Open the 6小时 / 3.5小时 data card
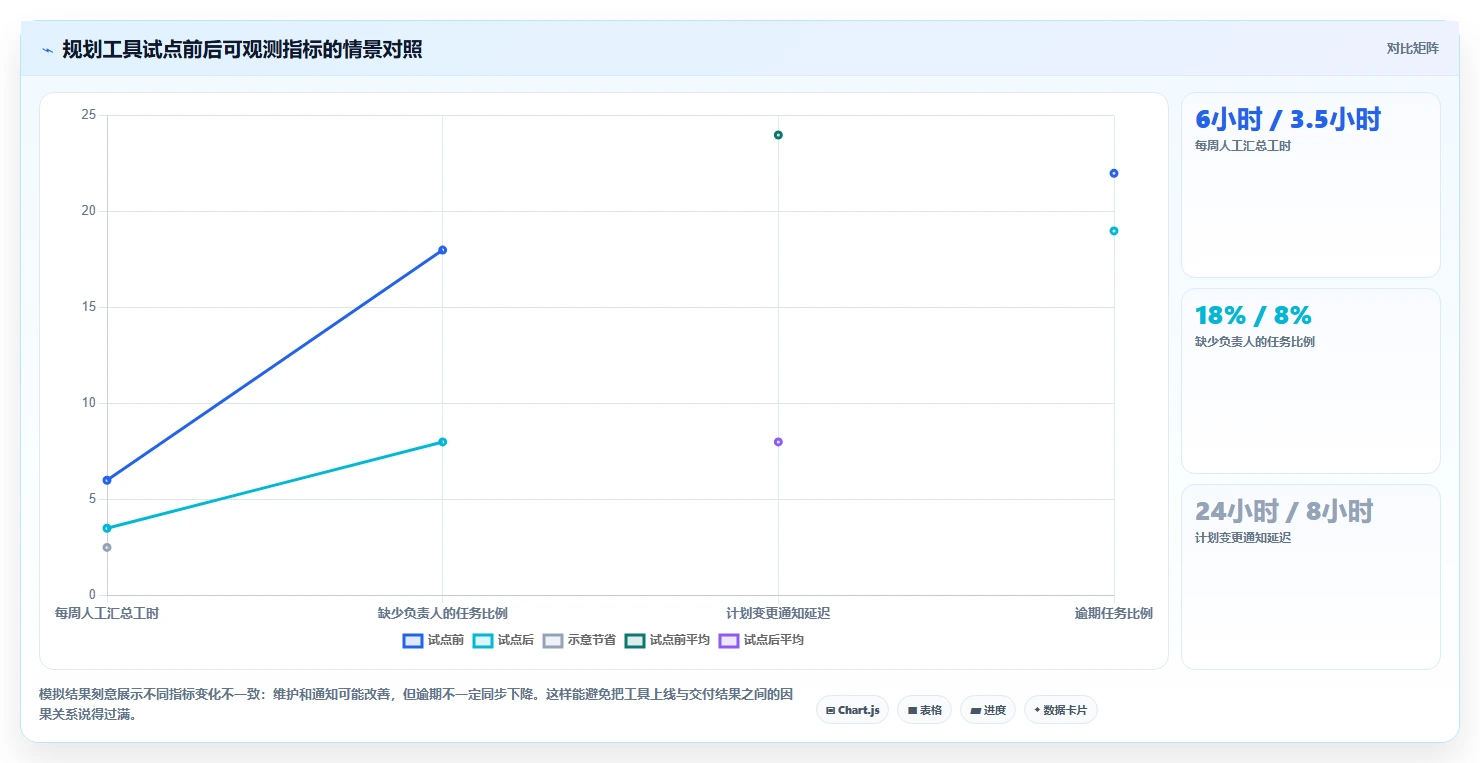 click(1311, 185)
